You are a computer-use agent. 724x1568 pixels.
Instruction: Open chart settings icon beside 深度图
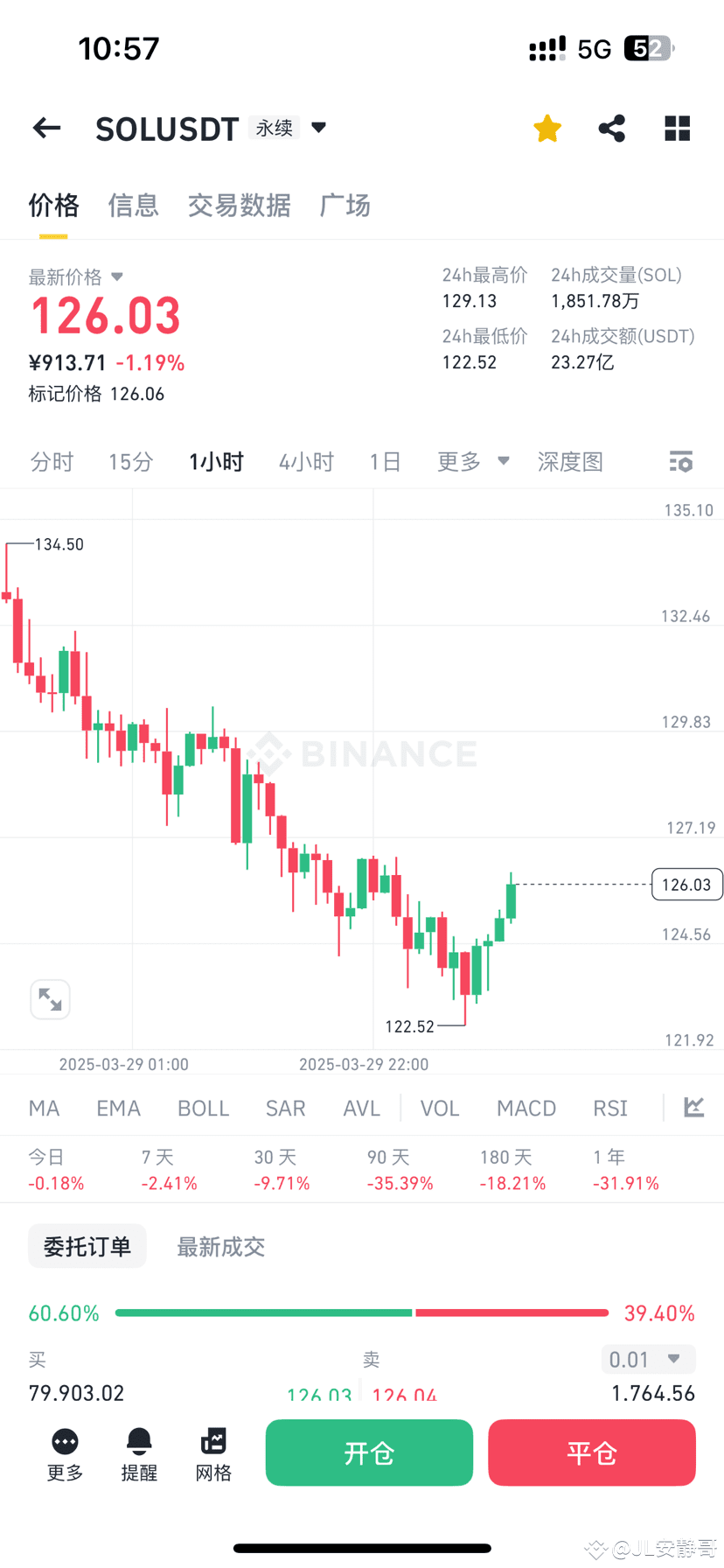(x=680, y=461)
